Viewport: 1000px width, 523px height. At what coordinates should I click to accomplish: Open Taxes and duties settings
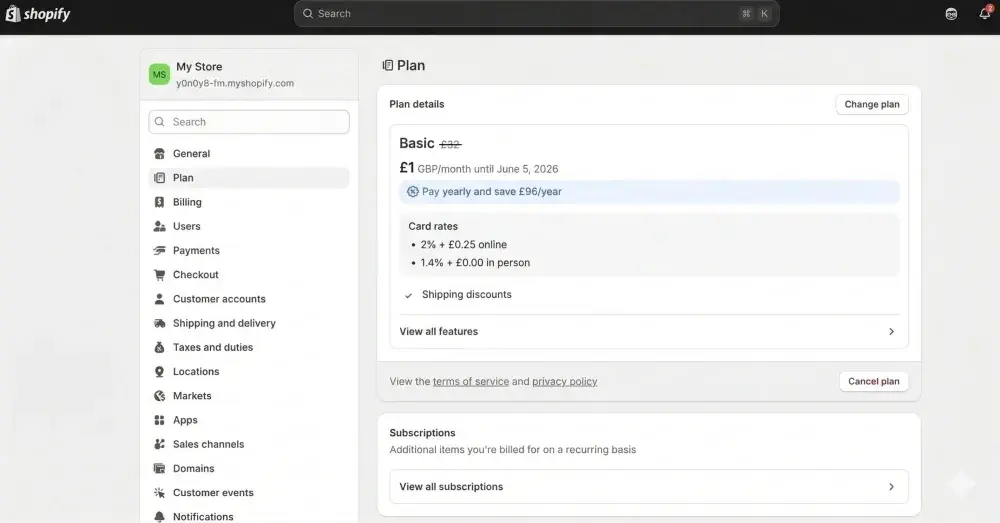(249, 348)
